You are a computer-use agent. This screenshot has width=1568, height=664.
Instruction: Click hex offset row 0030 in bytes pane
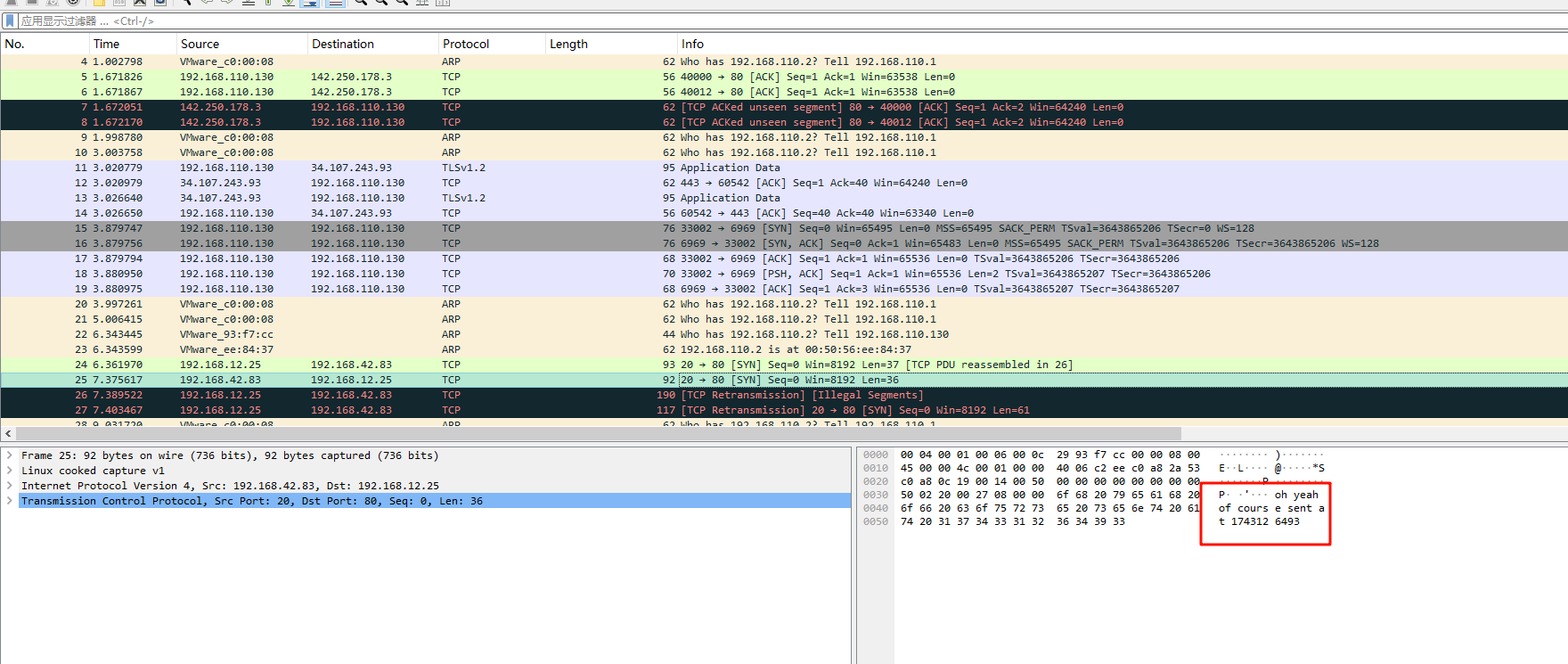pos(876,495)
